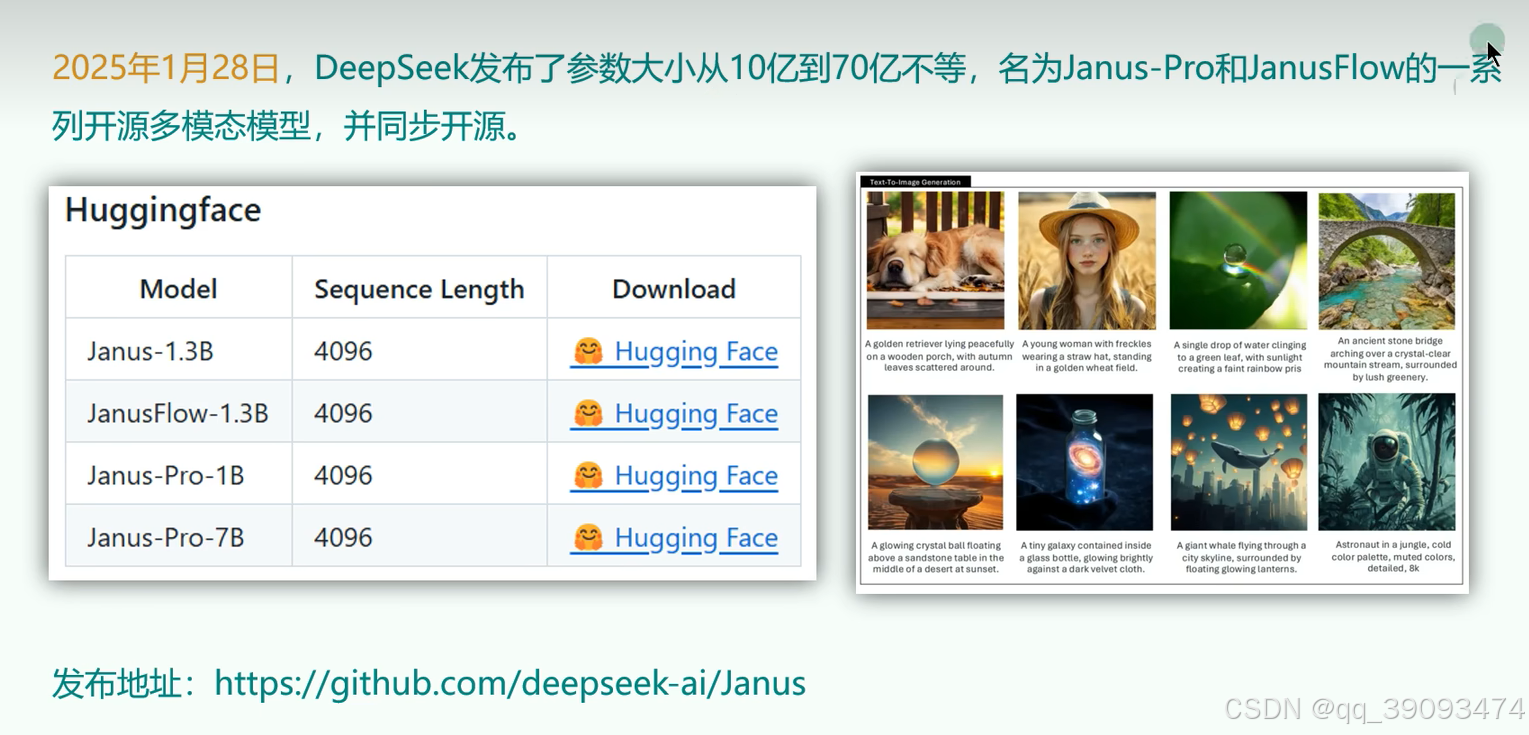Click the flying whale with lanterns image

[1239, 462]
